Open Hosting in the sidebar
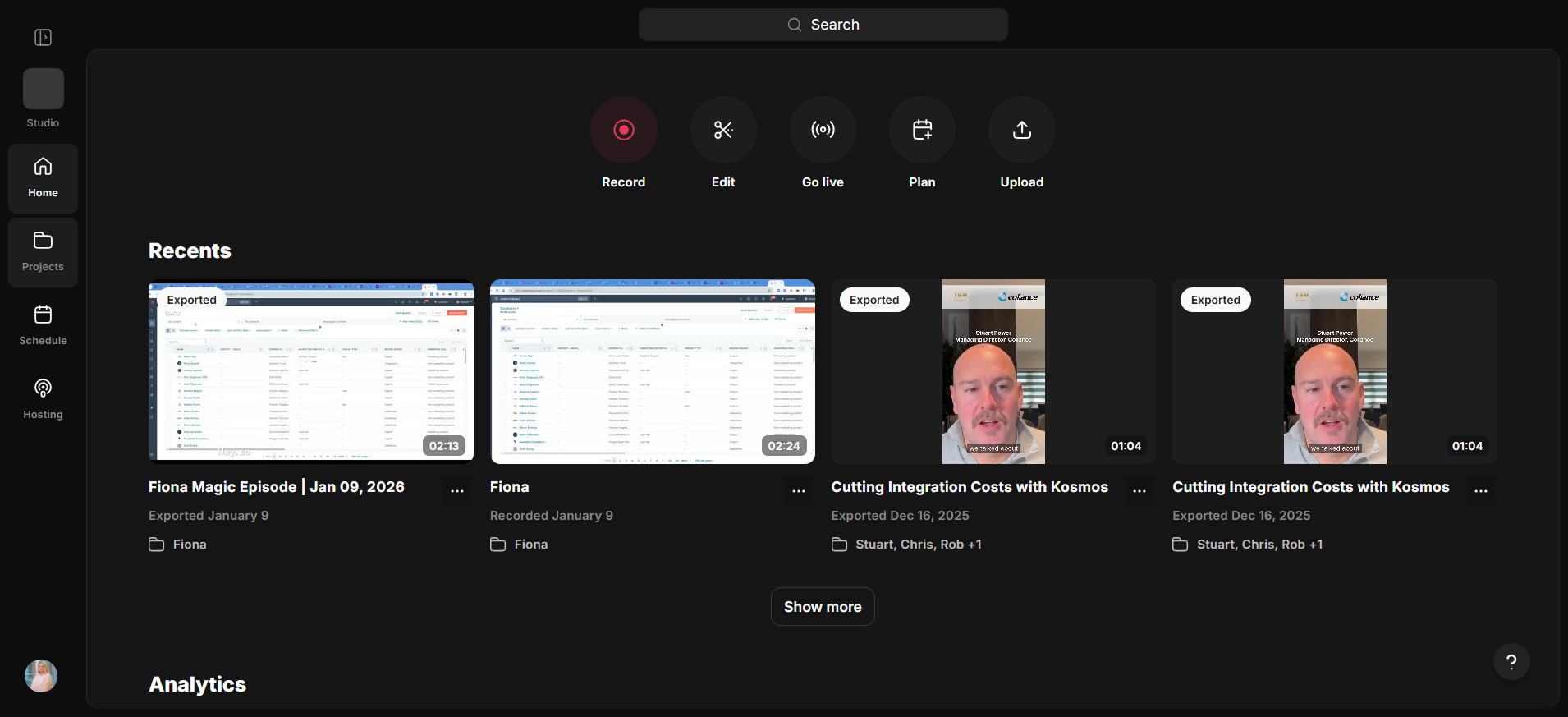This screenshot has width=1568, height=717. coord(44,400)
